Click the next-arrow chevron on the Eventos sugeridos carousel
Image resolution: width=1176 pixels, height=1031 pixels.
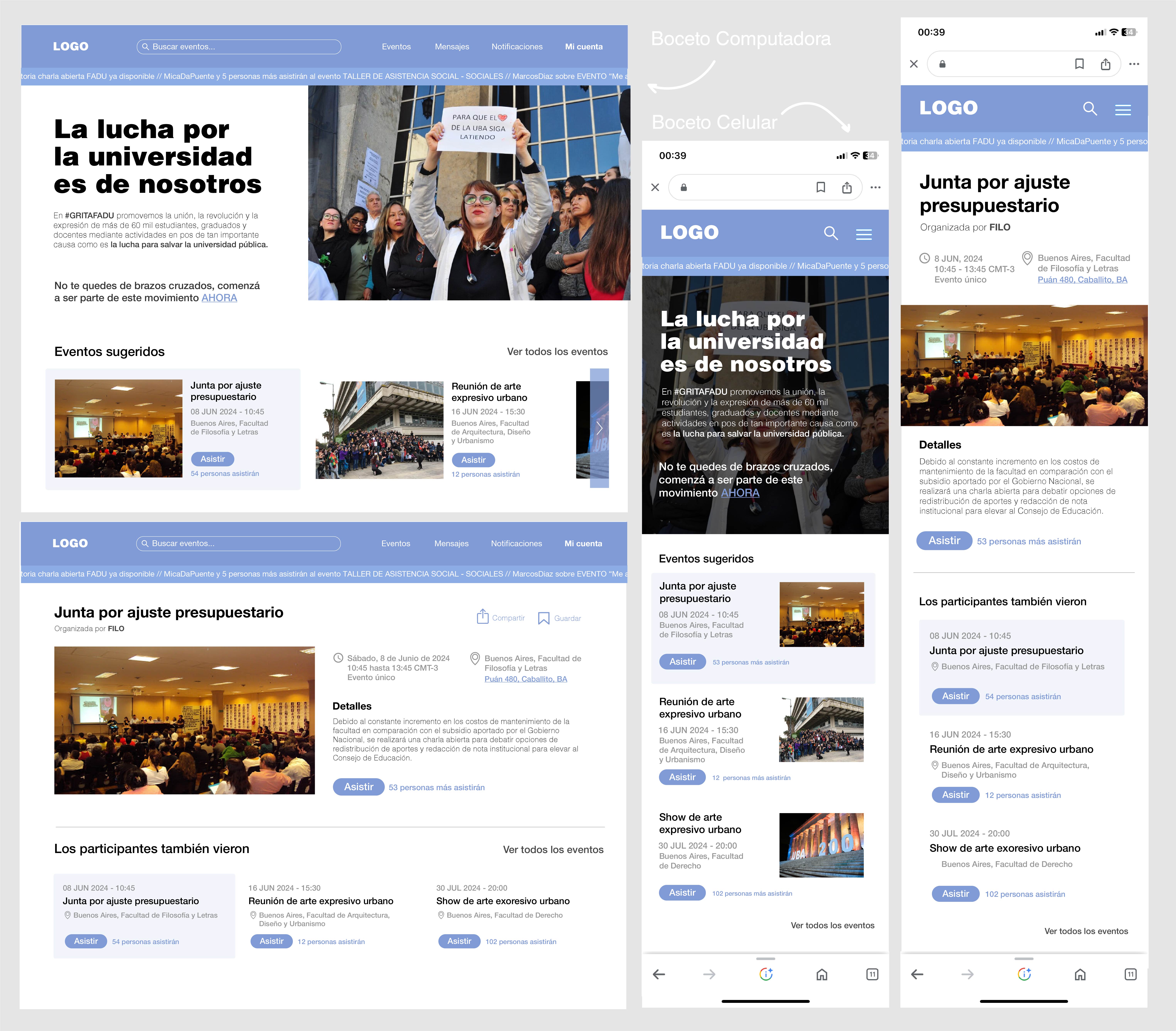tap(599, 428)
